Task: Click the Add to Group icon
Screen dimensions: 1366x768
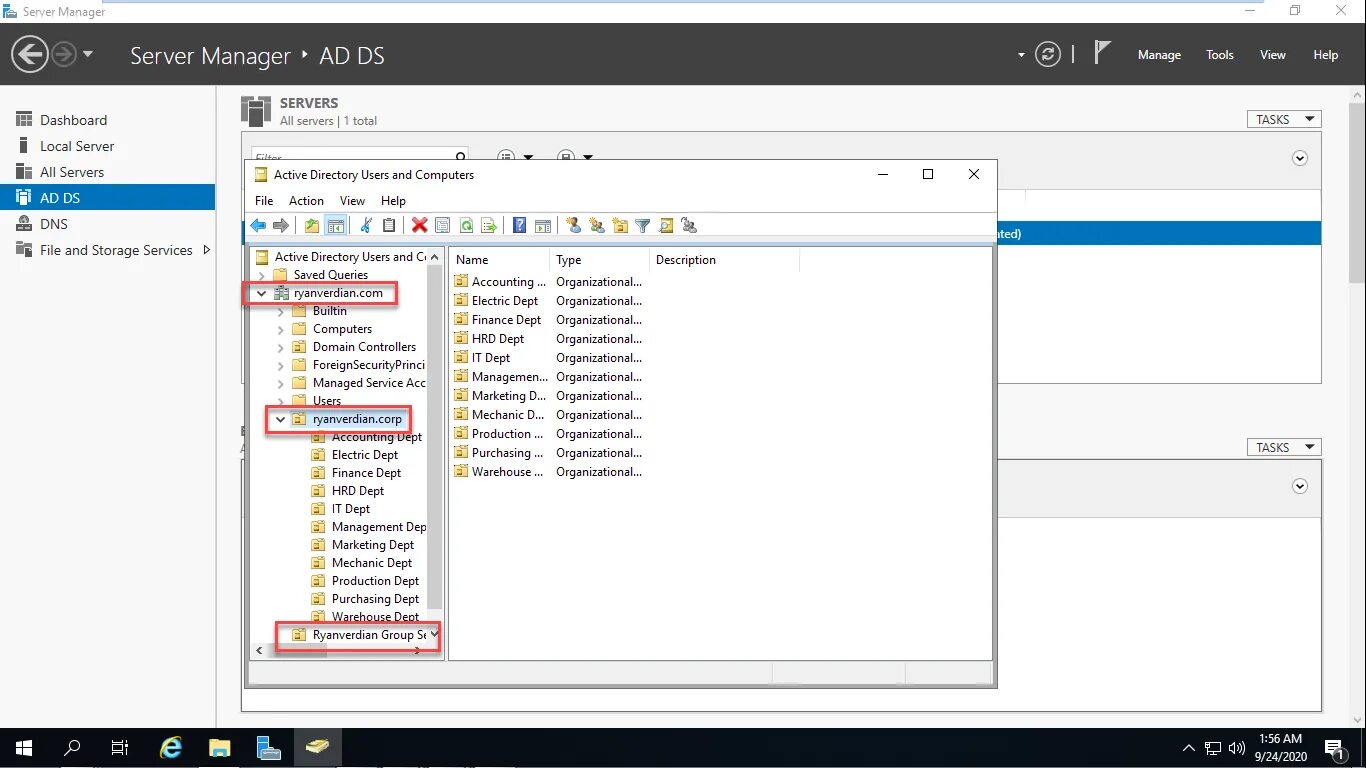Action: pos(689,226)
